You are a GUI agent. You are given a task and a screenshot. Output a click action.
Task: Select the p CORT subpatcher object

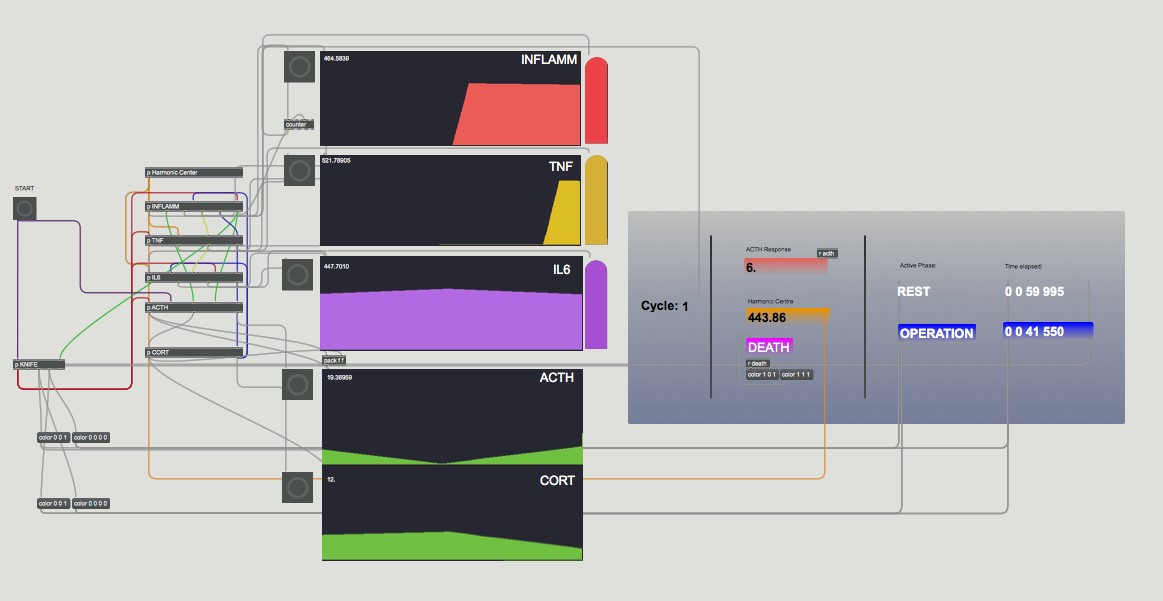click(x=193, y=353)
